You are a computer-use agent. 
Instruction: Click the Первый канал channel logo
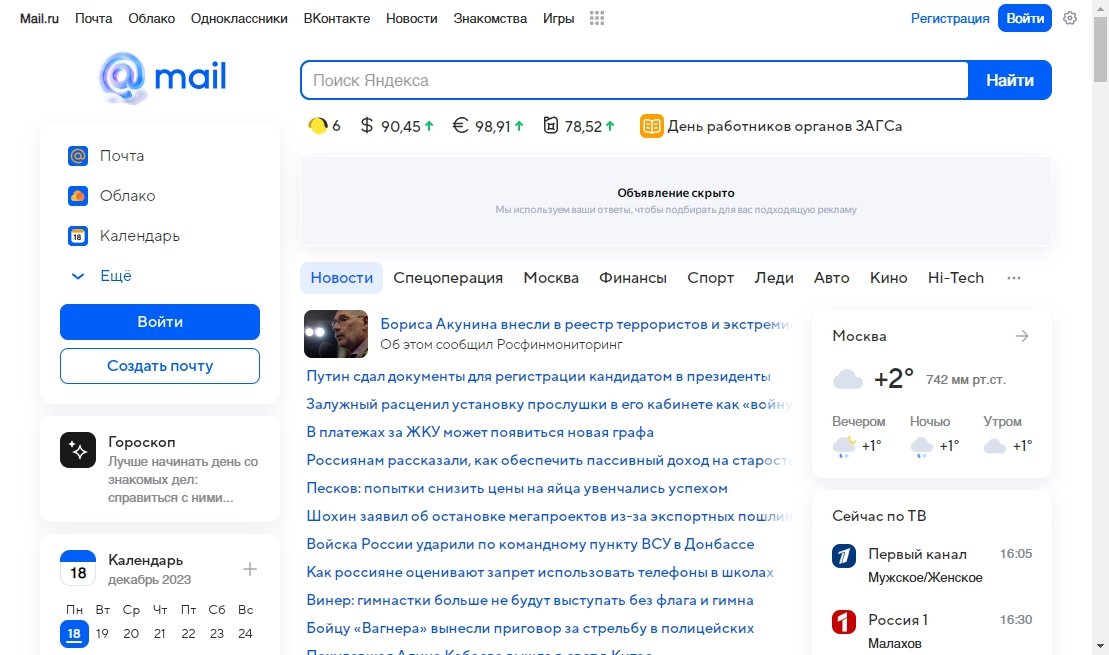(x=842, y=554)
